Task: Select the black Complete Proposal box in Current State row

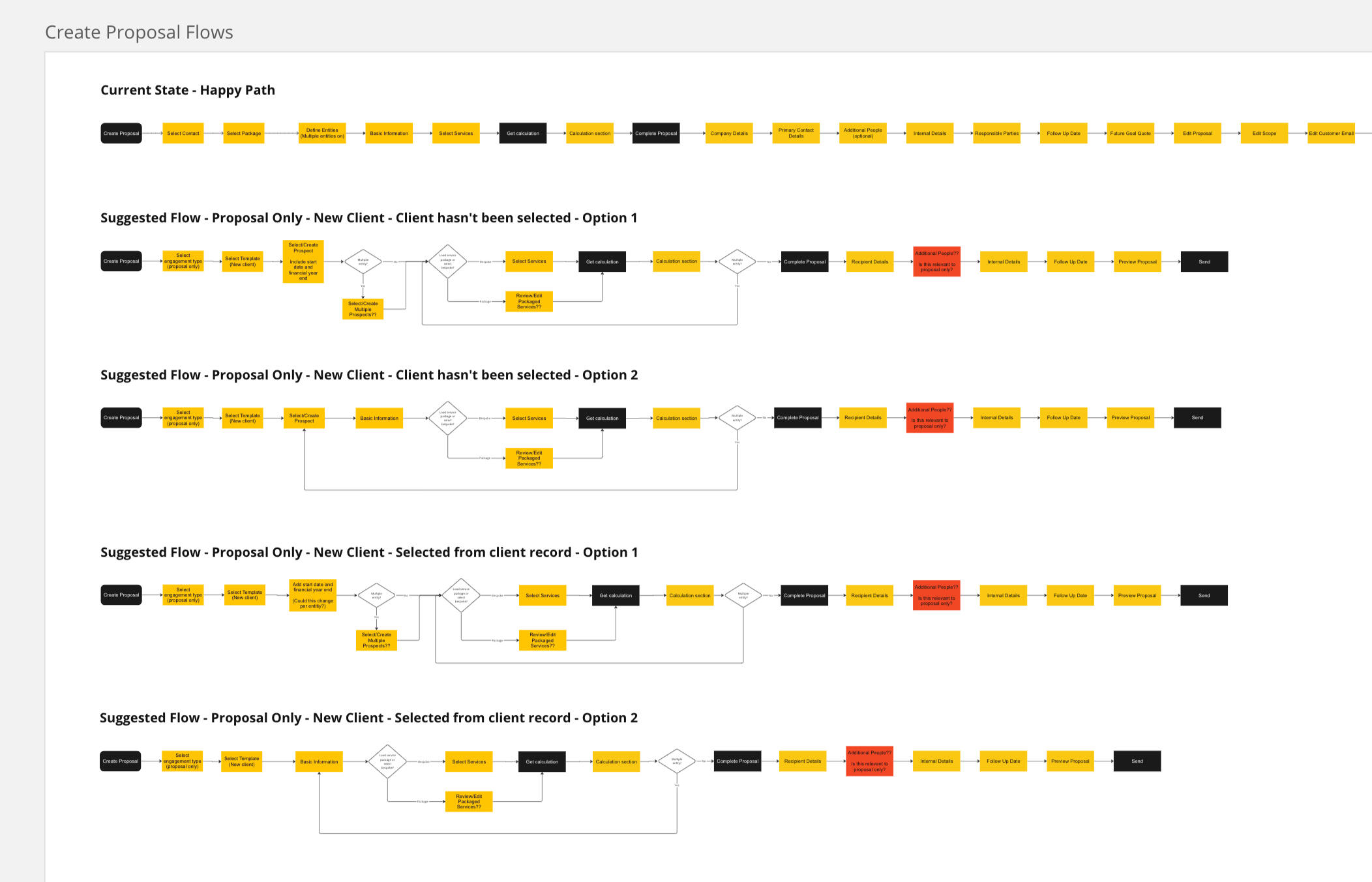Action: pos(656,133)
